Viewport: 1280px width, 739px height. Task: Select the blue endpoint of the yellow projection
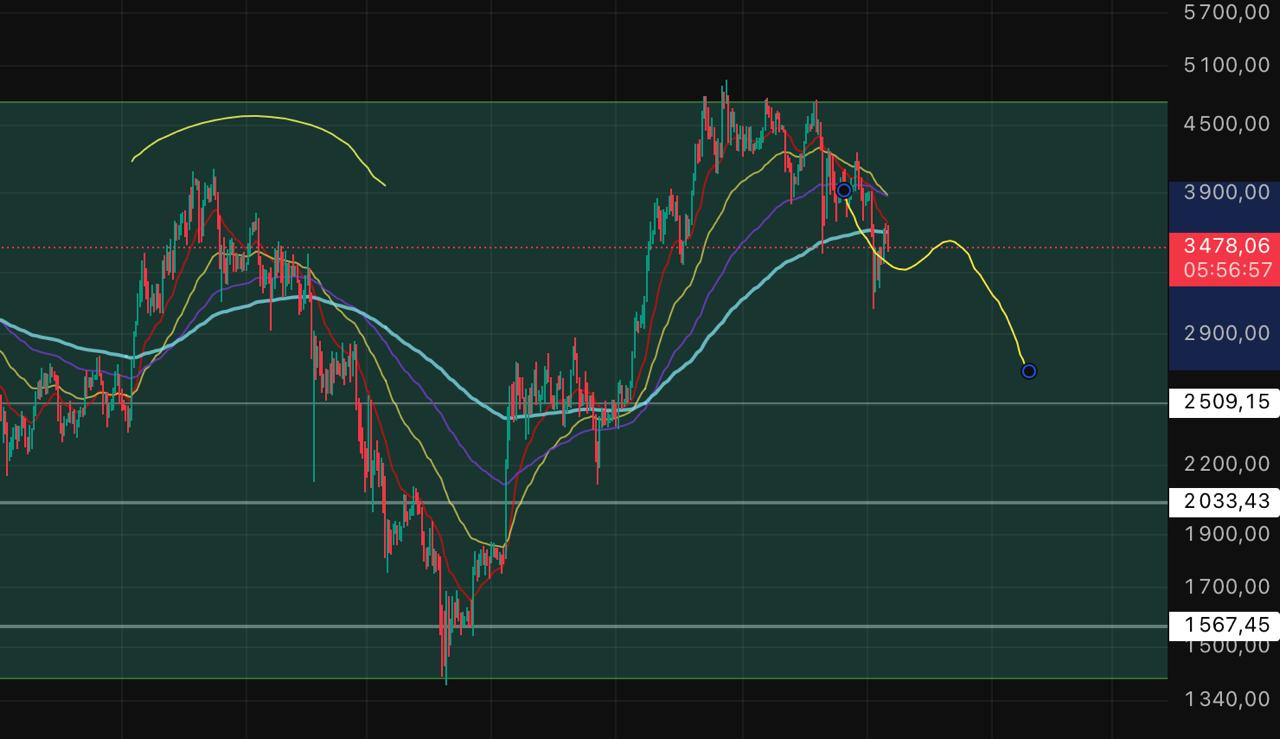point(1029,371)
